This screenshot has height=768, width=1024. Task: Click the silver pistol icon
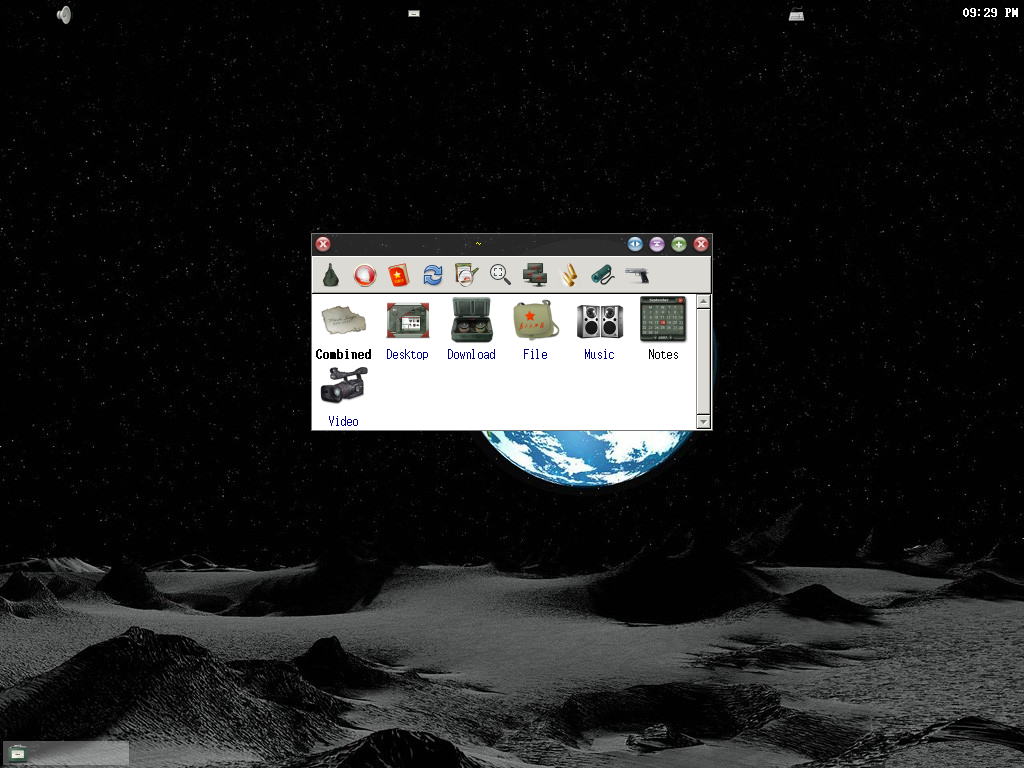point(637,275)
